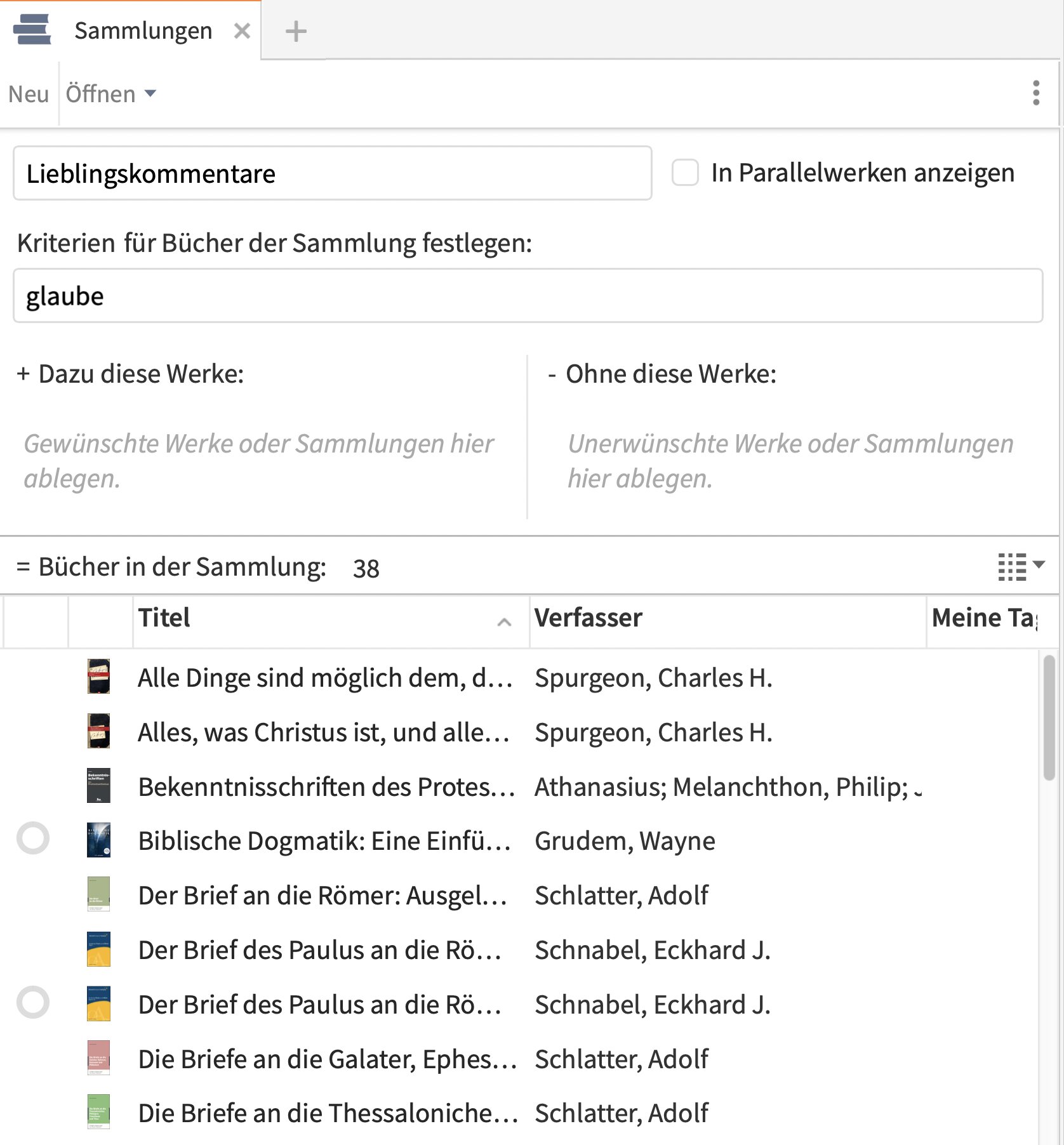
Task: Select the circle next to Biblische Dogmatik
Action: coord(33,838)
